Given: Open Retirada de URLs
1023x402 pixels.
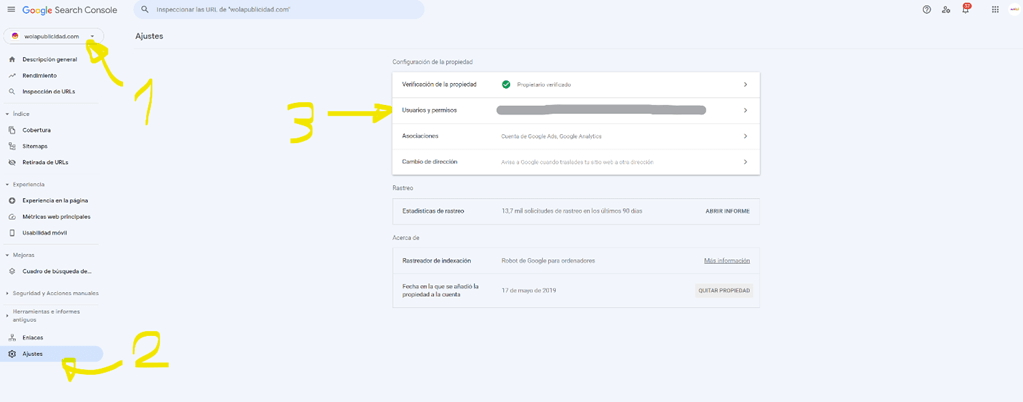Looking at the screenshot, I should click(45, 162).
